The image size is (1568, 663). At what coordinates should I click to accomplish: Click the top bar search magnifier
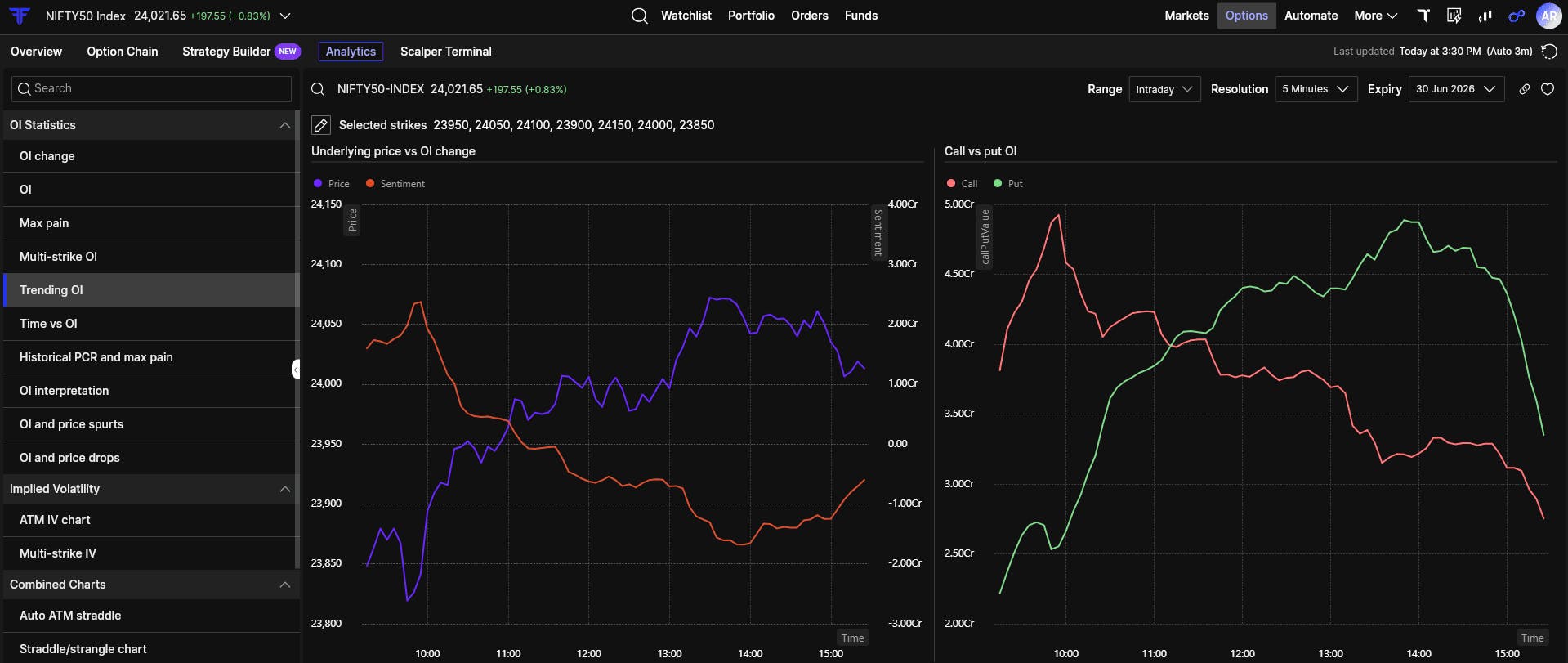click(640, 16)
